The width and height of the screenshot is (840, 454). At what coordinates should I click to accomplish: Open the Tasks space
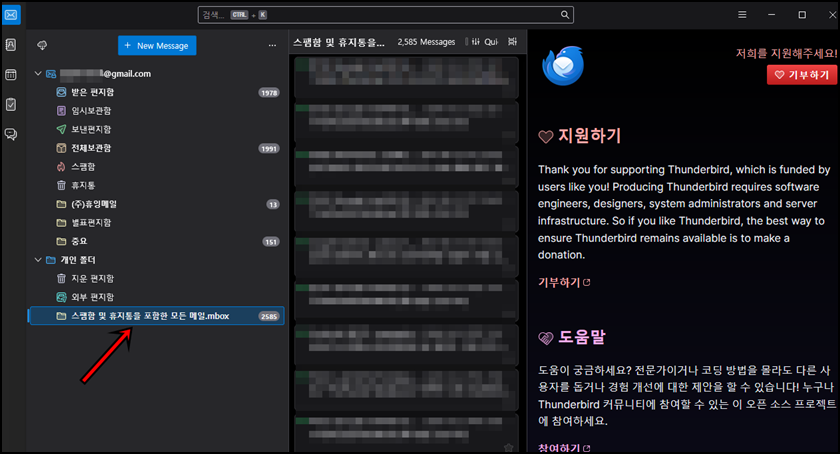point(11,104)
